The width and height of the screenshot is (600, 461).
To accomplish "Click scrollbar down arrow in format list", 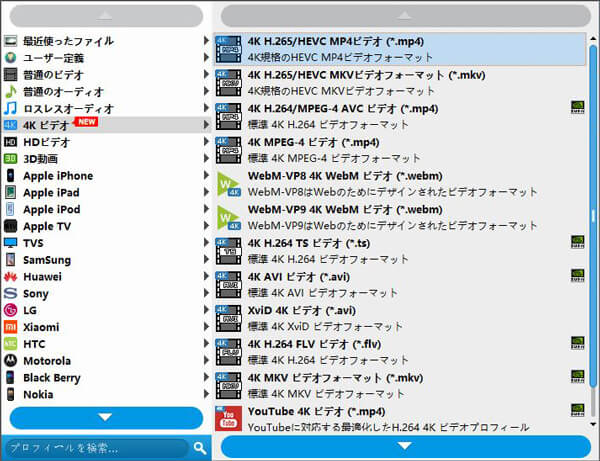I will coord(593,424).
